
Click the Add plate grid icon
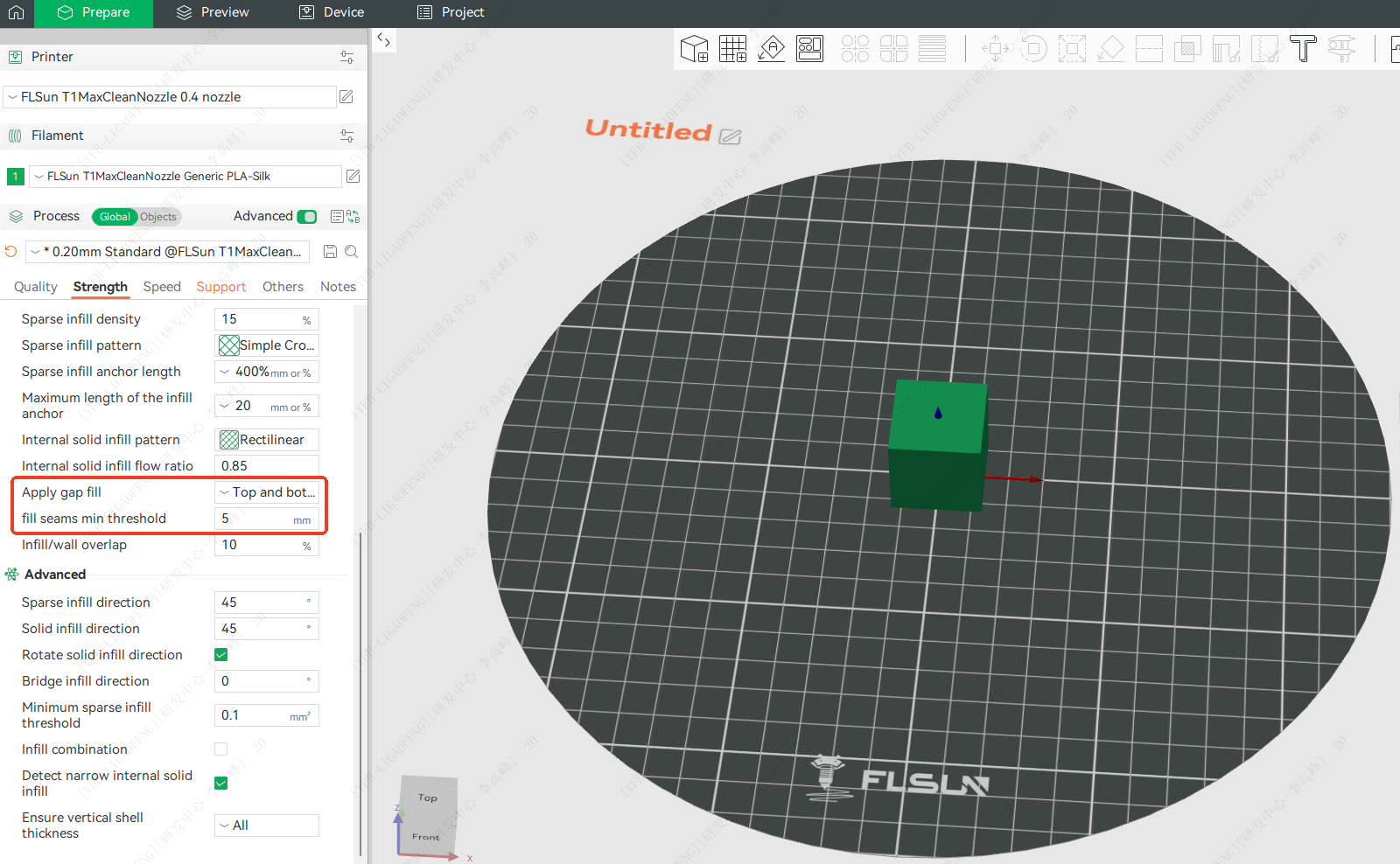732,48
